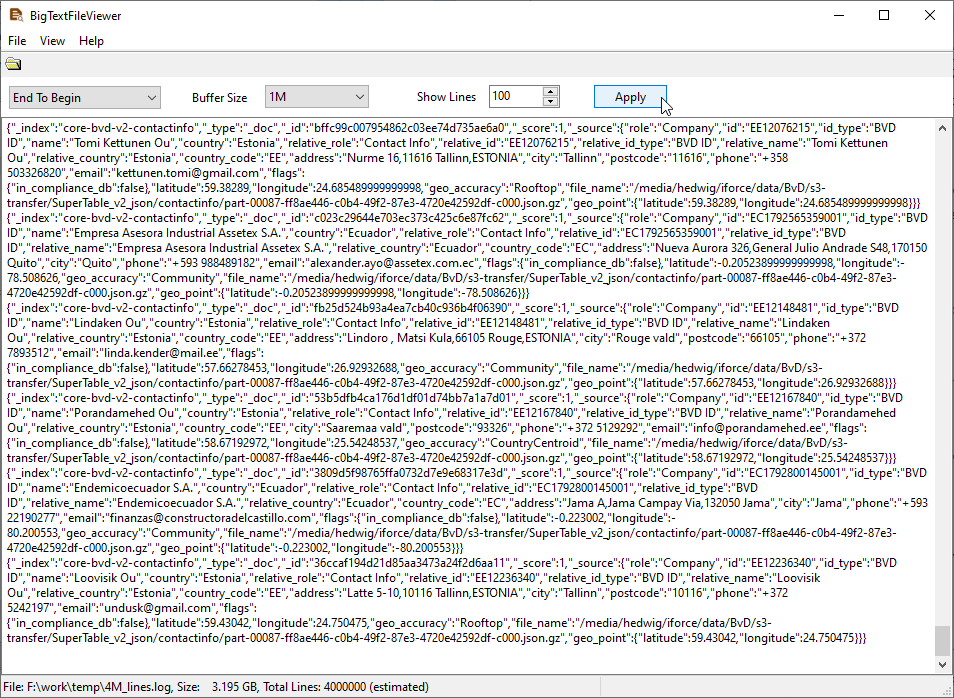Click the city value "Rouge vald"
Viewport: 954px width, 698px height.
click(x=646, y=338)
